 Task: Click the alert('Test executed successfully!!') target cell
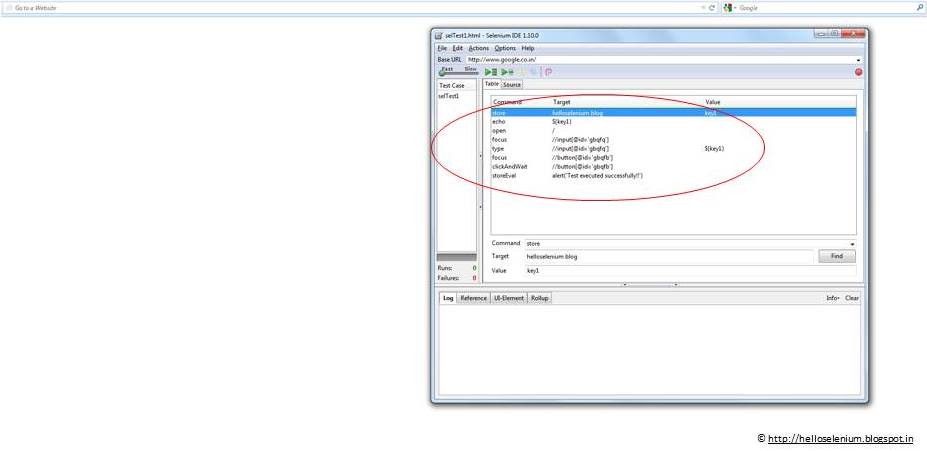[597, 176]
